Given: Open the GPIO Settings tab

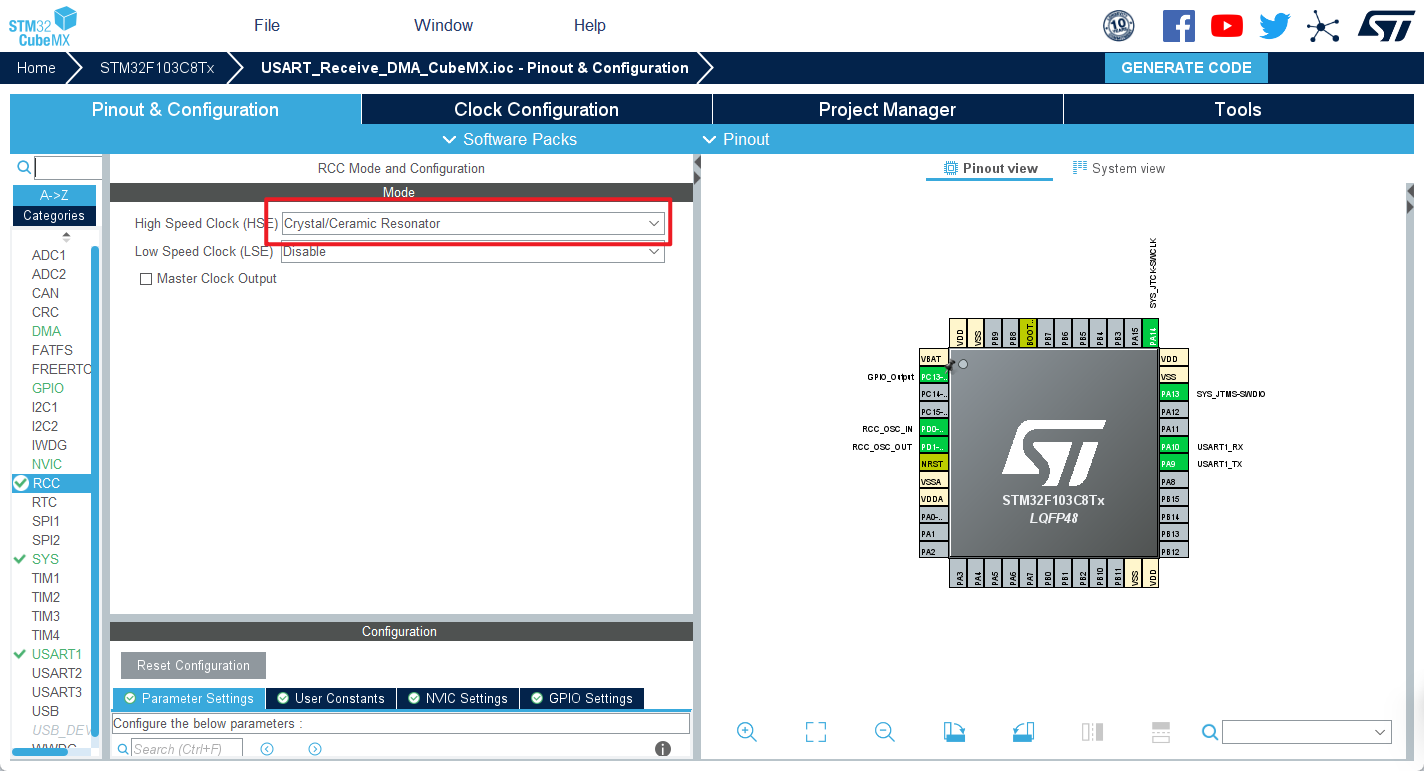Looking at the screenshot, I should 582,698.
